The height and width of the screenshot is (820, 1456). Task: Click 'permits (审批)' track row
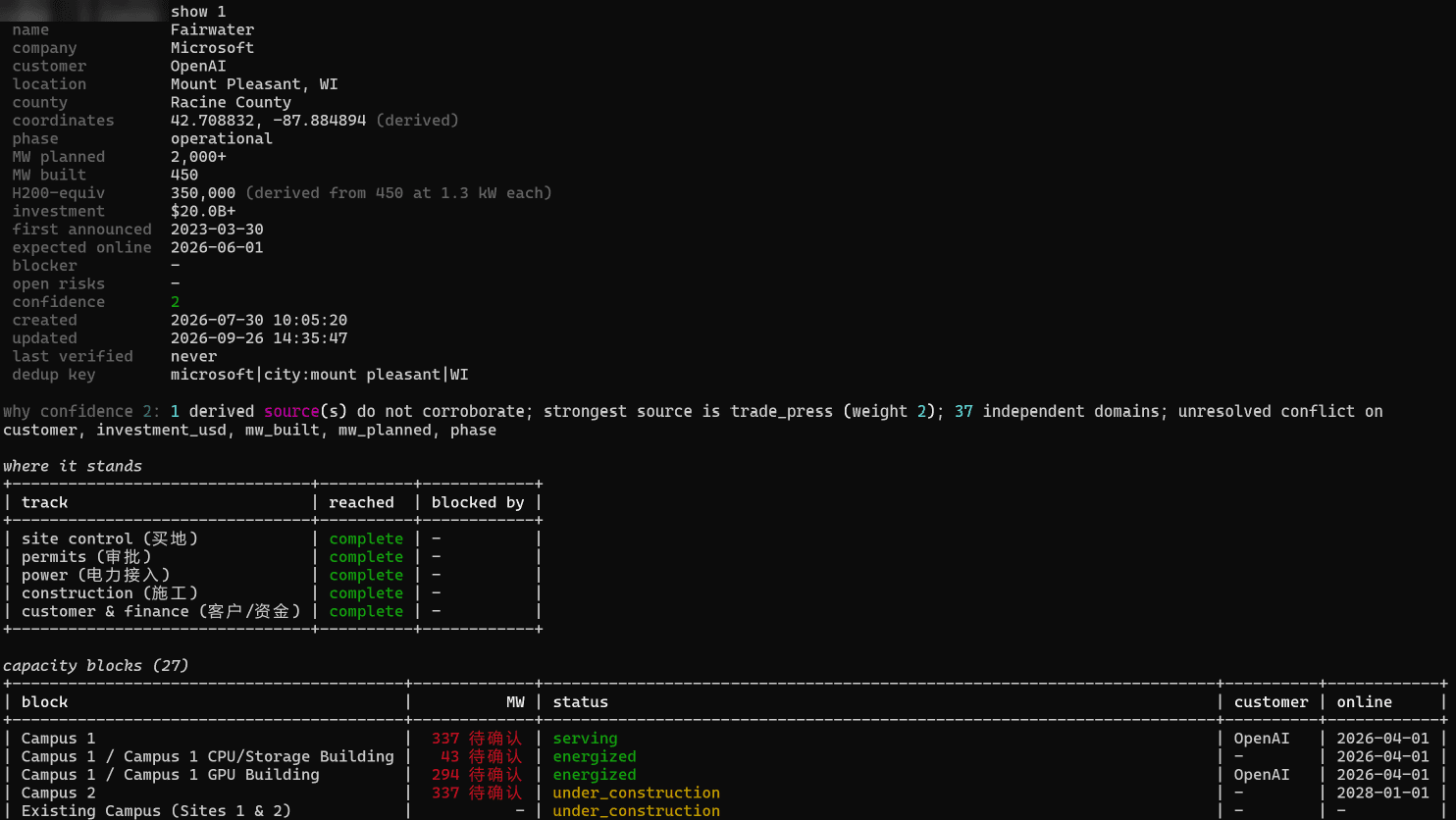click(86, 557)
